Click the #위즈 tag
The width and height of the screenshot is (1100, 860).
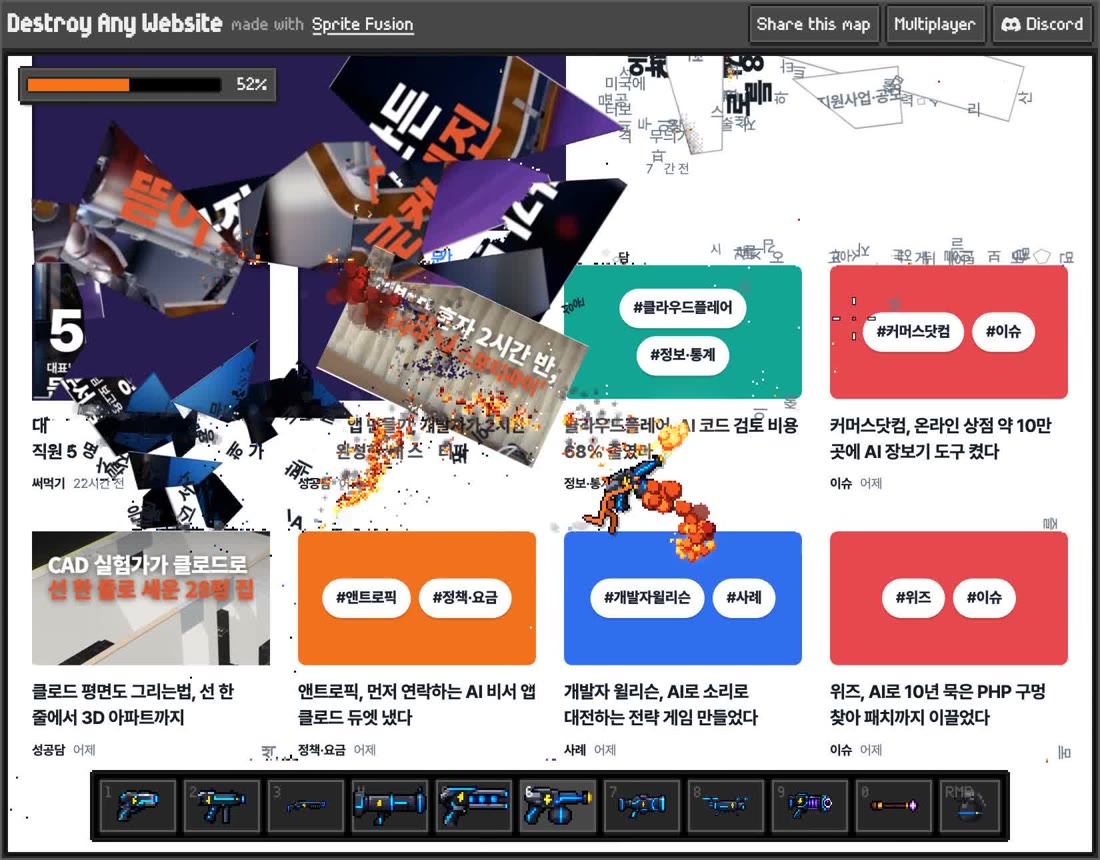coord(913,598)
